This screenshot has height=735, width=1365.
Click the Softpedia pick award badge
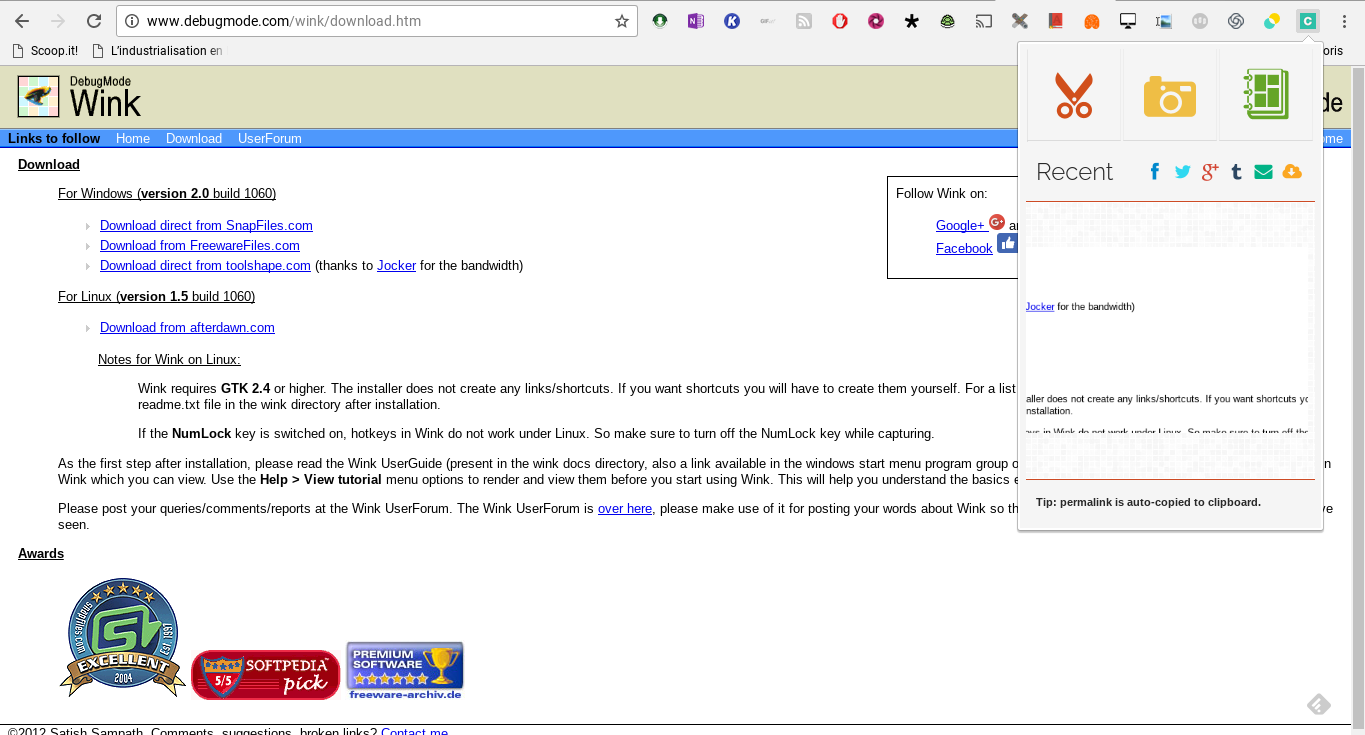click(265, 674)
